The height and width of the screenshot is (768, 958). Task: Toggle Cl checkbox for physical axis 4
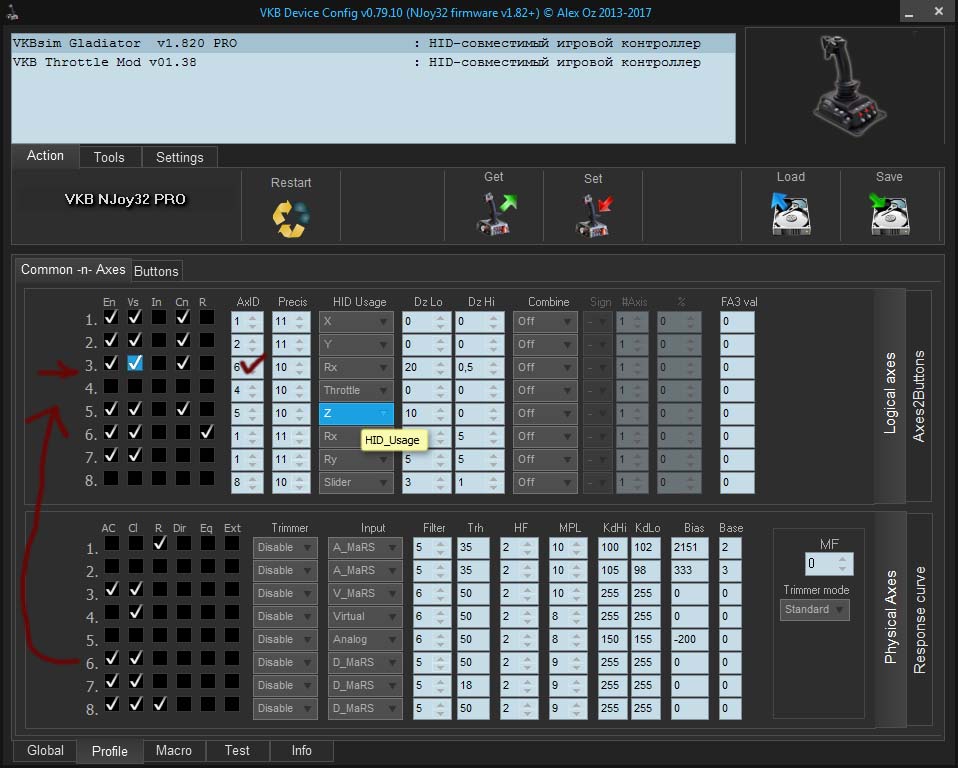click(136, 612)
